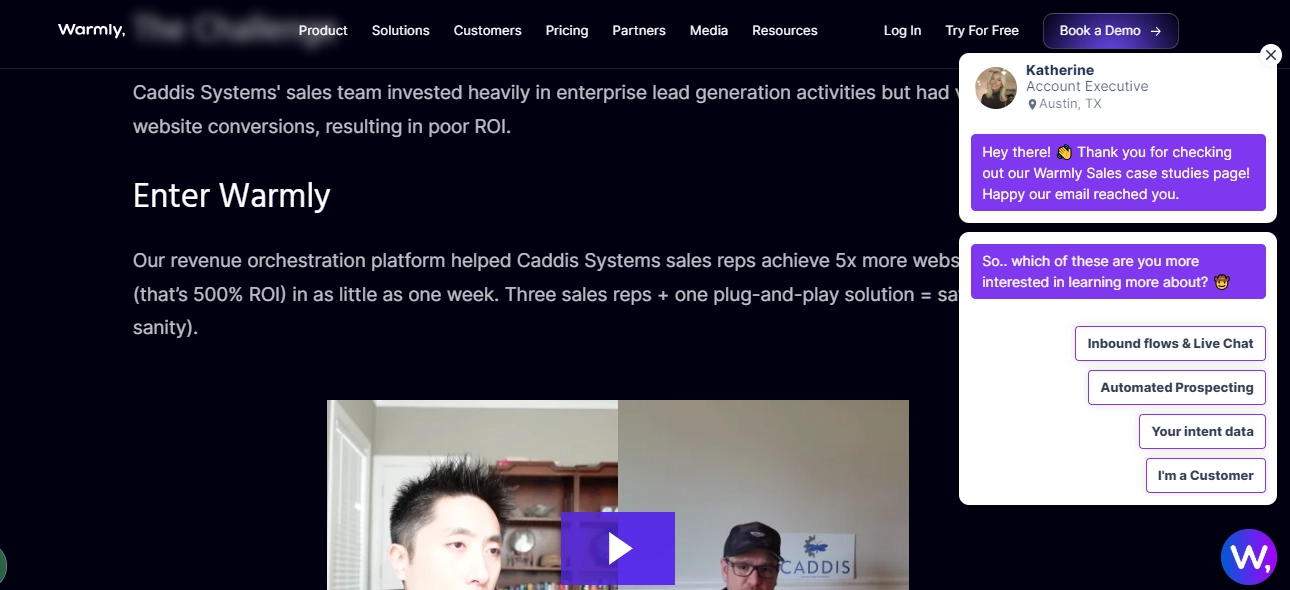1290x590 pixels.
Task: Select the Your intent data option
Action: click(x=1202, y=431)
